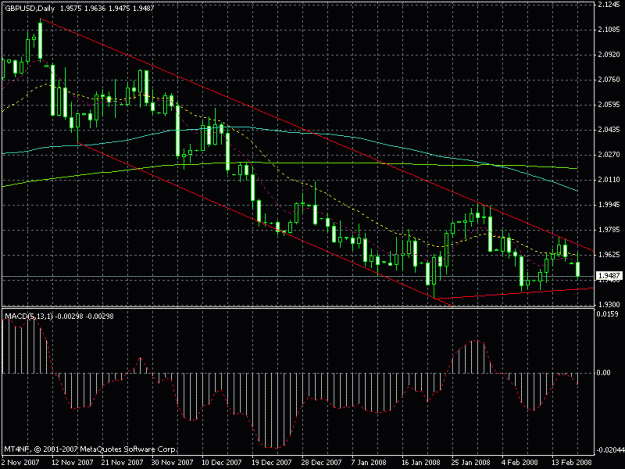Click the 13 Feb 2008 date label
625x469 pixels.
572,463
